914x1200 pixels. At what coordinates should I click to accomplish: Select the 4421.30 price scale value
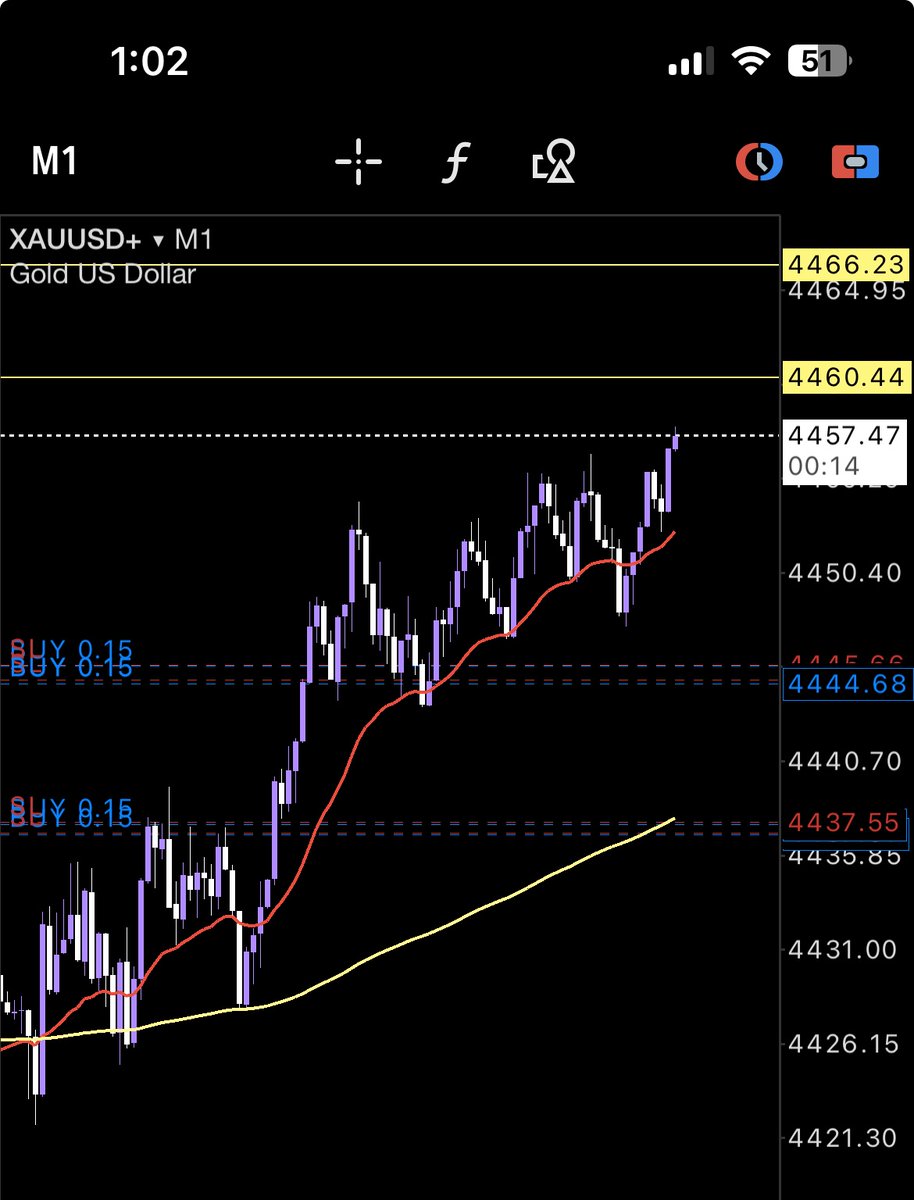(x=845, y=1137)
